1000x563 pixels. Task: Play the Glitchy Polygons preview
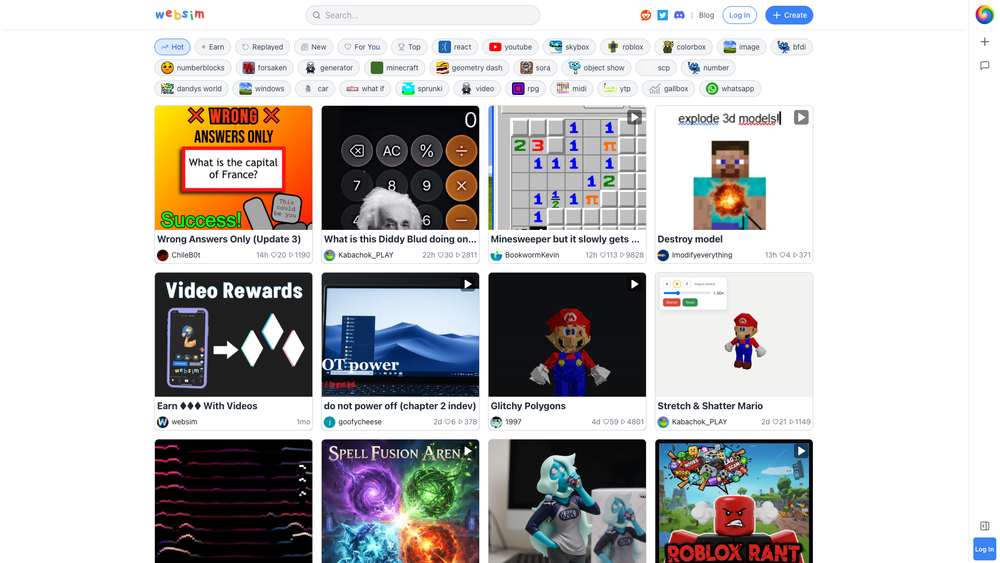pyautogui.click(x=634, y=284)
